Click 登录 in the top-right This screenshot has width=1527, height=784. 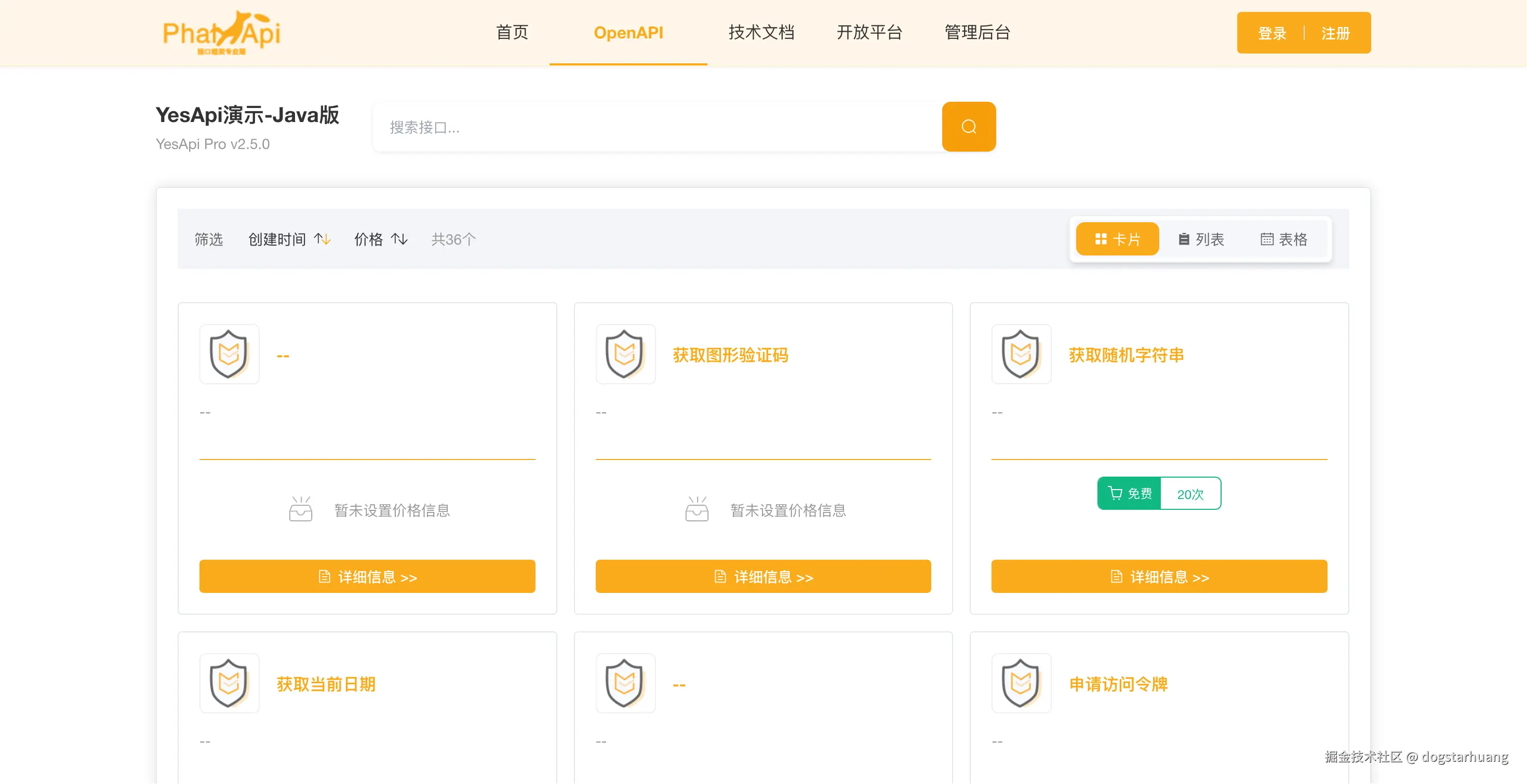point(1272,33)
